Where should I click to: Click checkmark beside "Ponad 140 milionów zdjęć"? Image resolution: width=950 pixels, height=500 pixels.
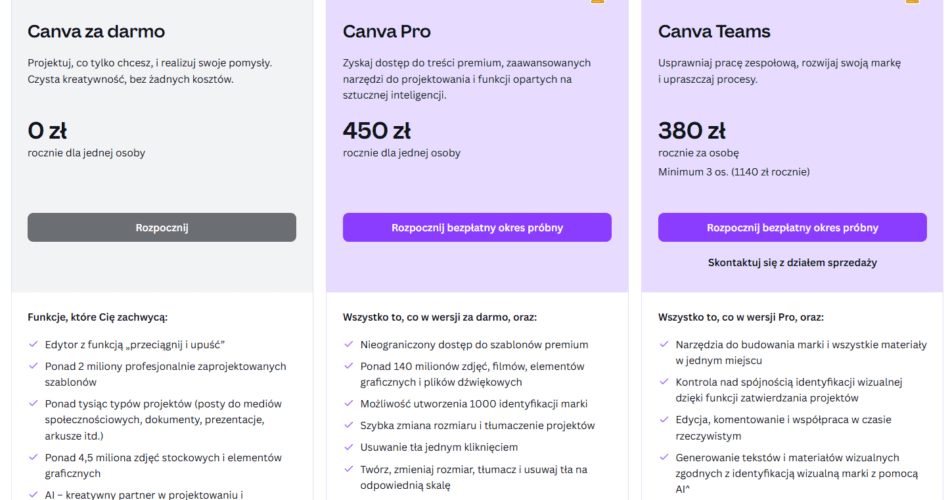pos(348,366)
